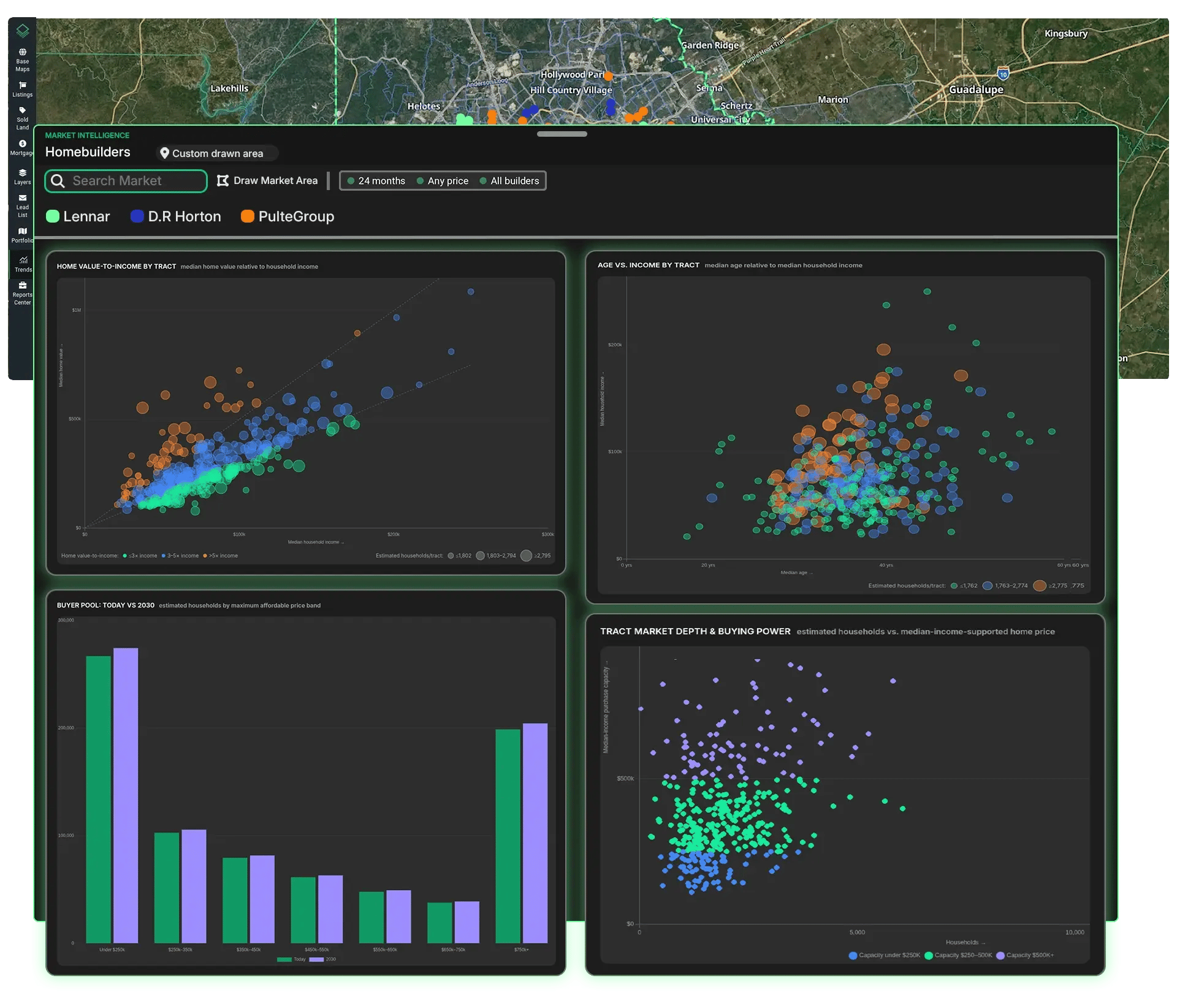Click Tract Market Depth & Buying Power title
This screenshot has height=1008, width=1177.
pos(695,632)
